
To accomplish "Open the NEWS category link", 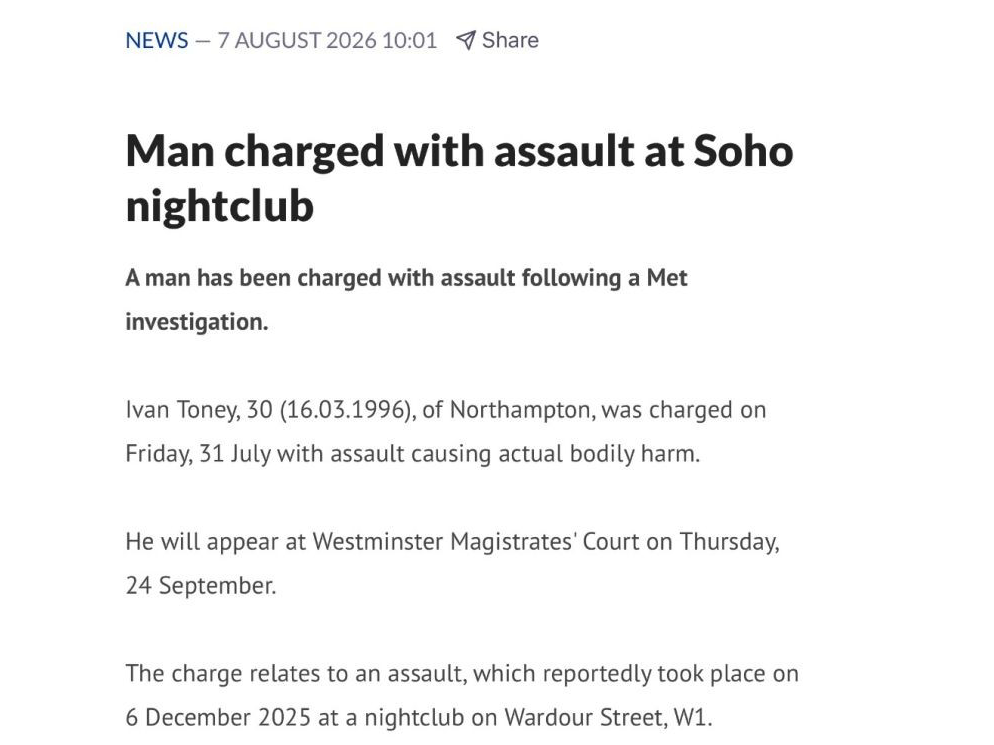I will pyautogui.click(x=157, y=41).
